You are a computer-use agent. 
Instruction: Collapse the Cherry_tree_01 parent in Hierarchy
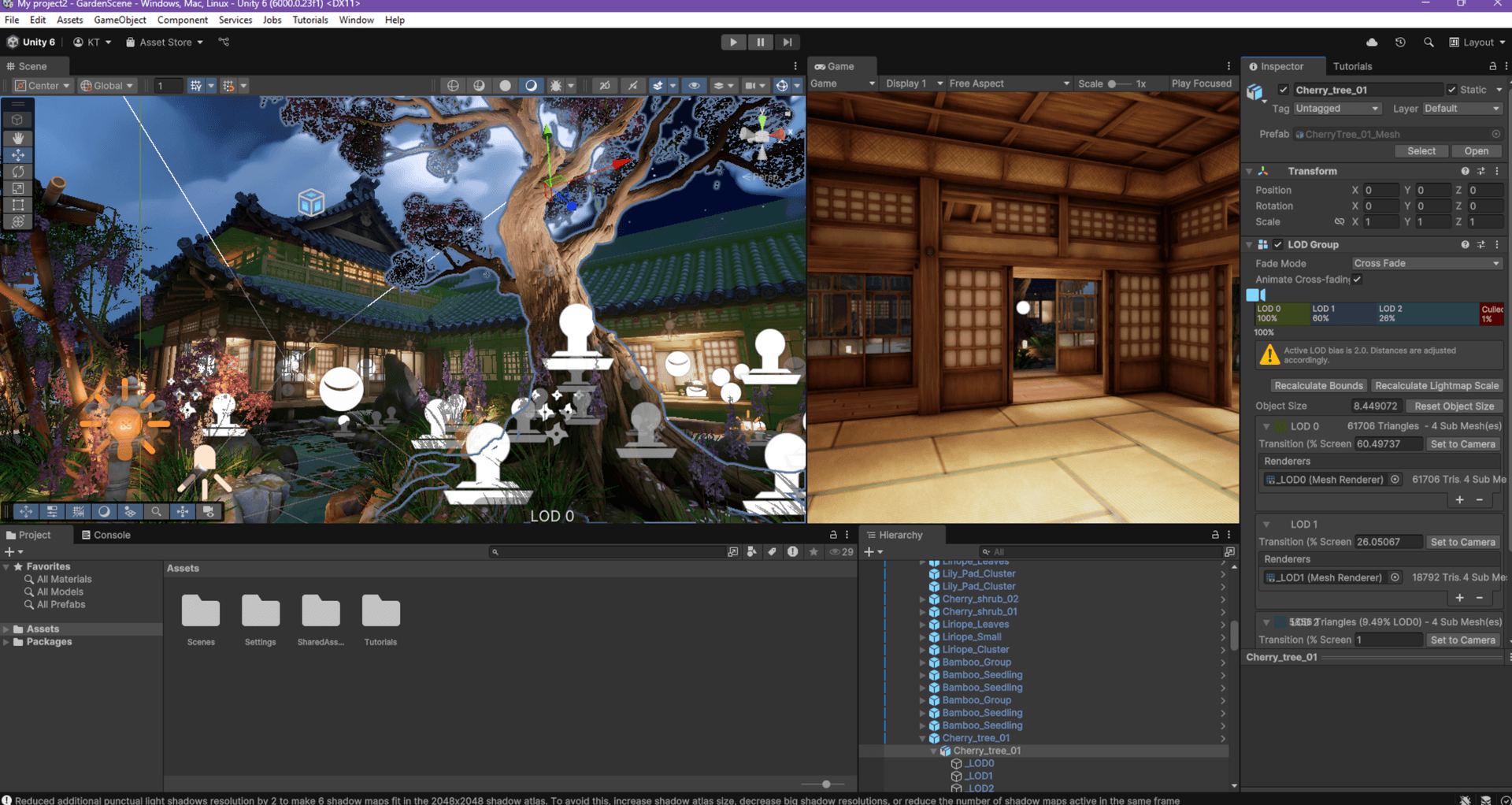tap(922, 739)
